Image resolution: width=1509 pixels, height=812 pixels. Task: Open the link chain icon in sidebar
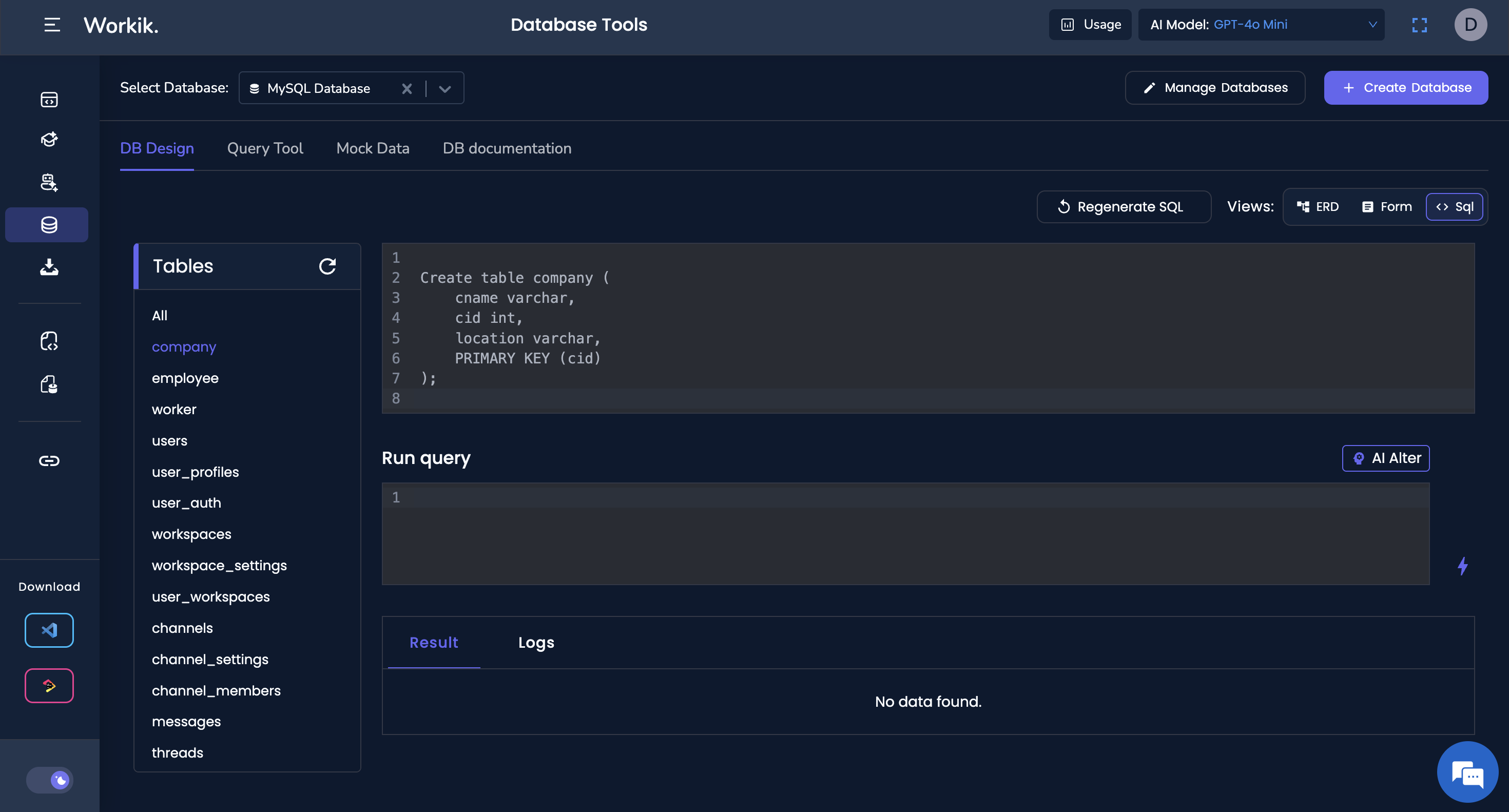click(x=49, y=461)
